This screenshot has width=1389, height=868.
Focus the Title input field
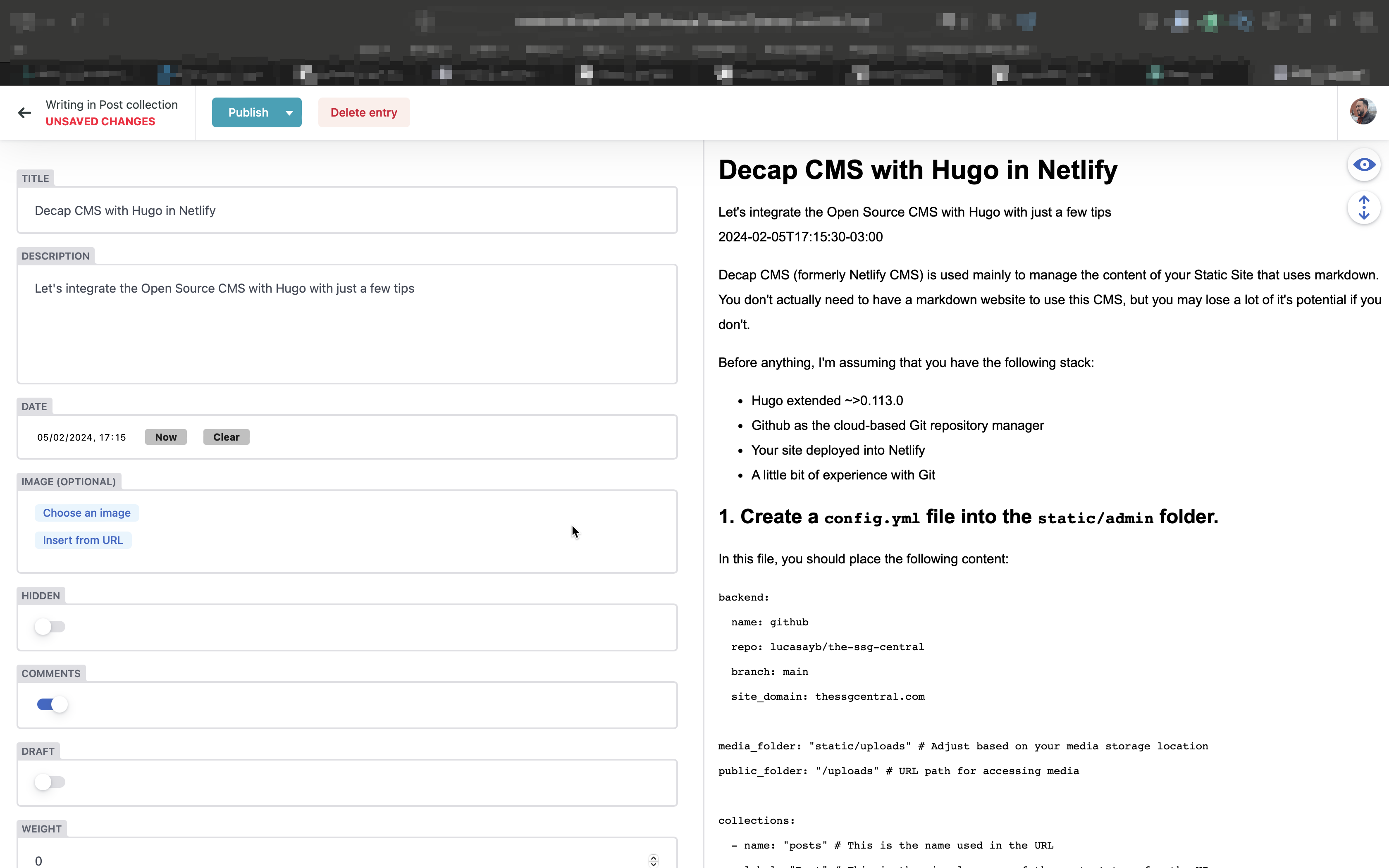pyautogui.click(x=347, y=211)
